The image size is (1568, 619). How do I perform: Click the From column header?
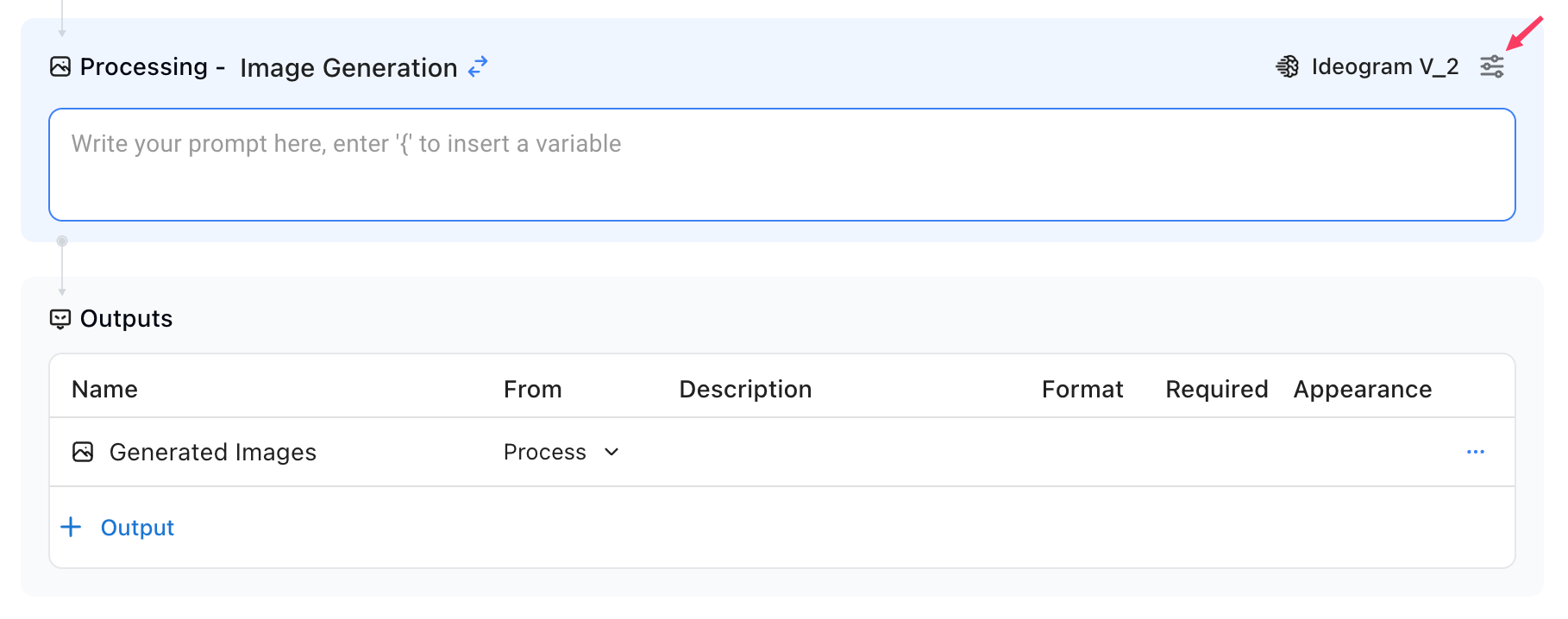[532, 389]
